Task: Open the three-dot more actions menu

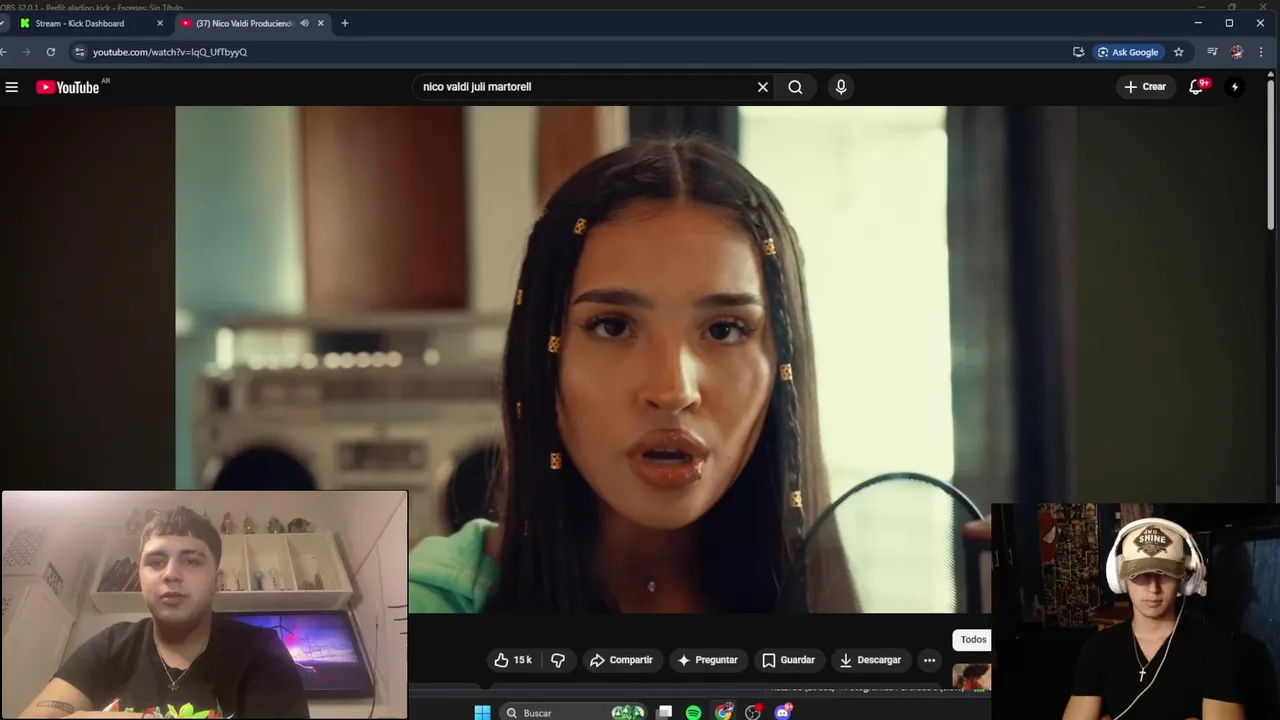Action: pyautogui.click(x=929, y=660)
